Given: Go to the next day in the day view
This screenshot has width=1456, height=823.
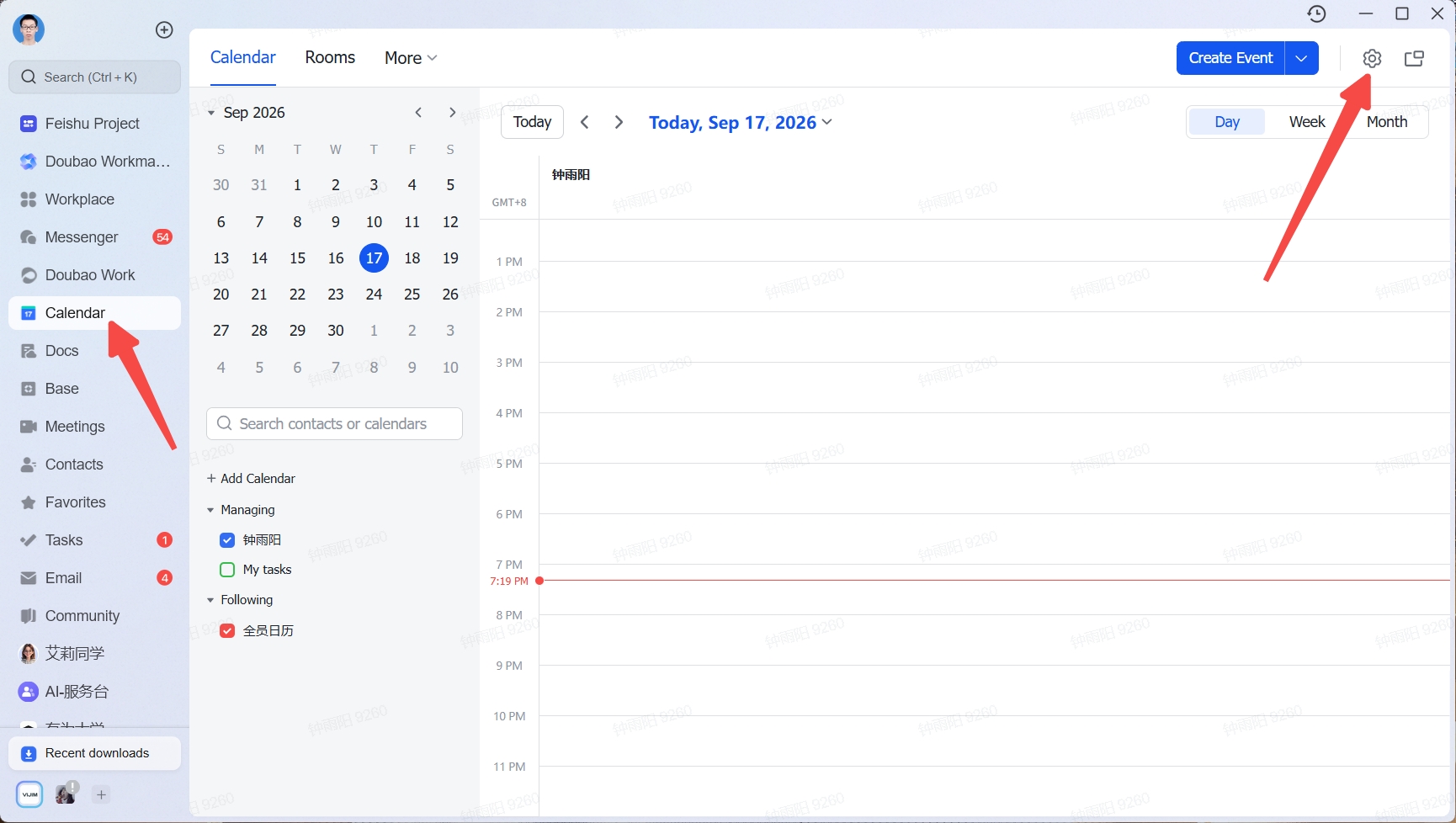Looking at the screenshot, I should point(619,122).
